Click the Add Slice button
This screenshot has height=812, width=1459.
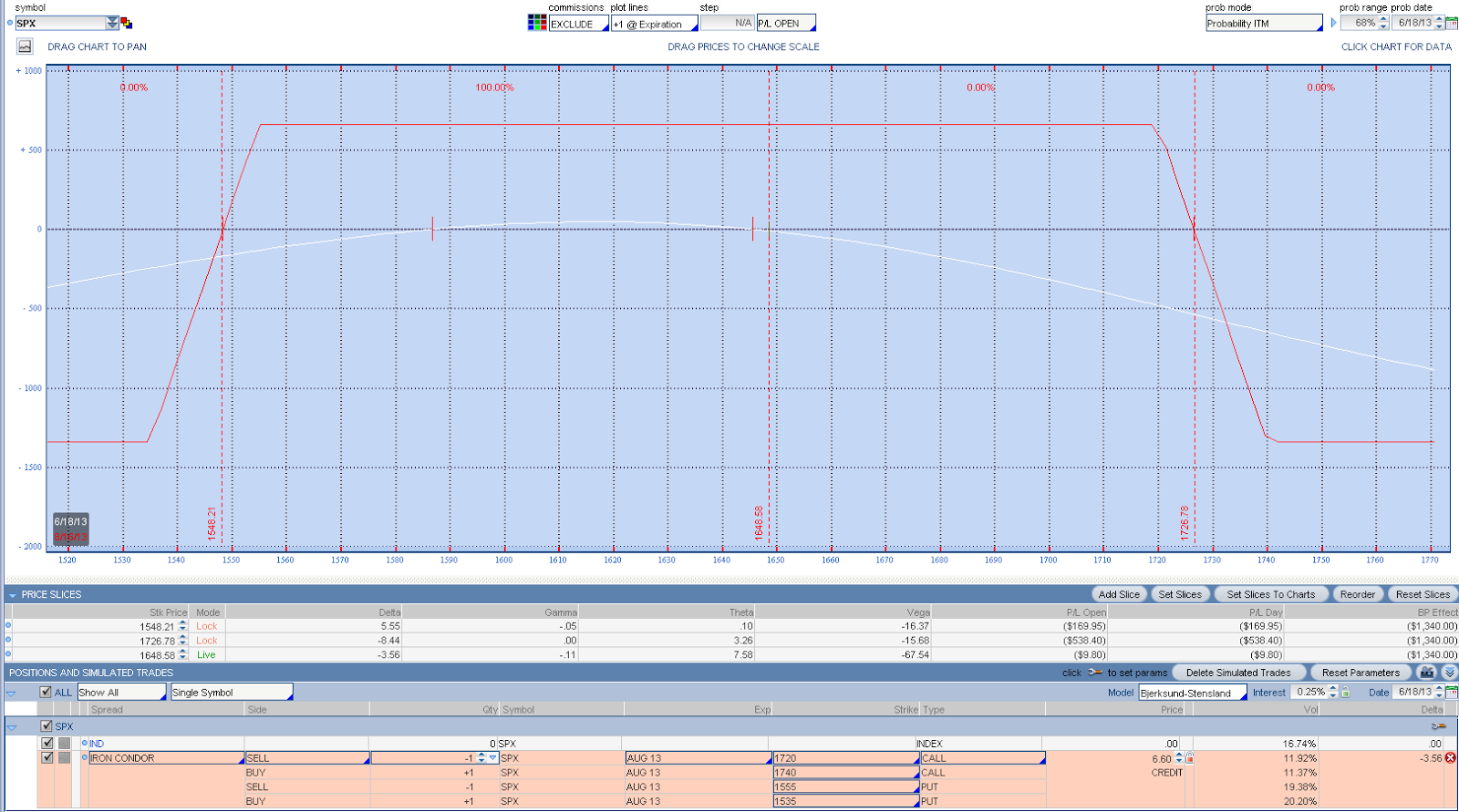[1119, 594]
